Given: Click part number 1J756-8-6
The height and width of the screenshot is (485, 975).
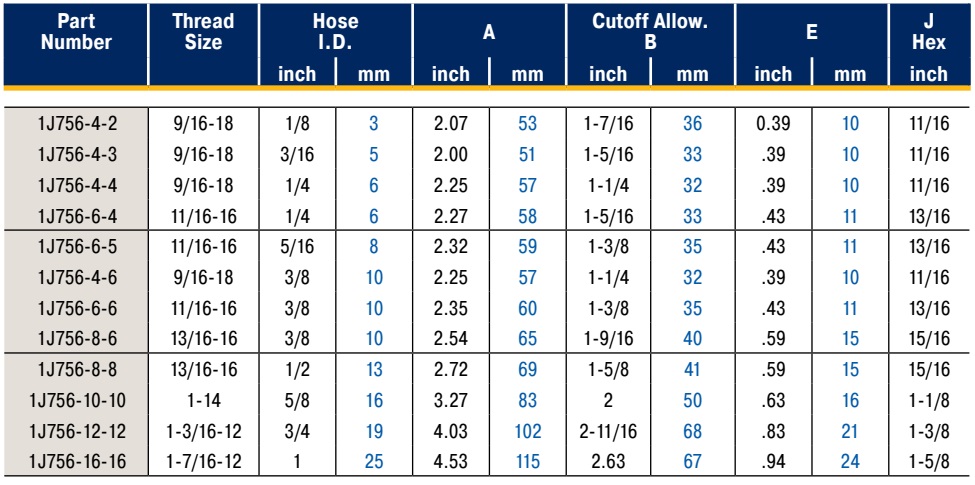Looking at the screenshot, I should [x=77, y=339].
